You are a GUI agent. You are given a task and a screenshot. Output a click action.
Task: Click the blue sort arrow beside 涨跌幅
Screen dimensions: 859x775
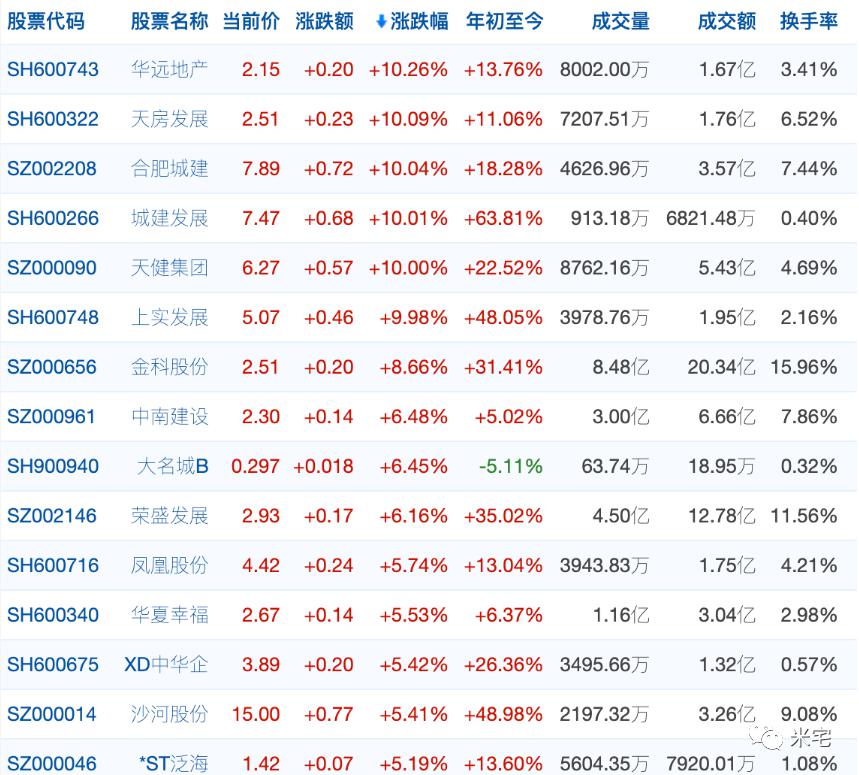tap(381, 22)
